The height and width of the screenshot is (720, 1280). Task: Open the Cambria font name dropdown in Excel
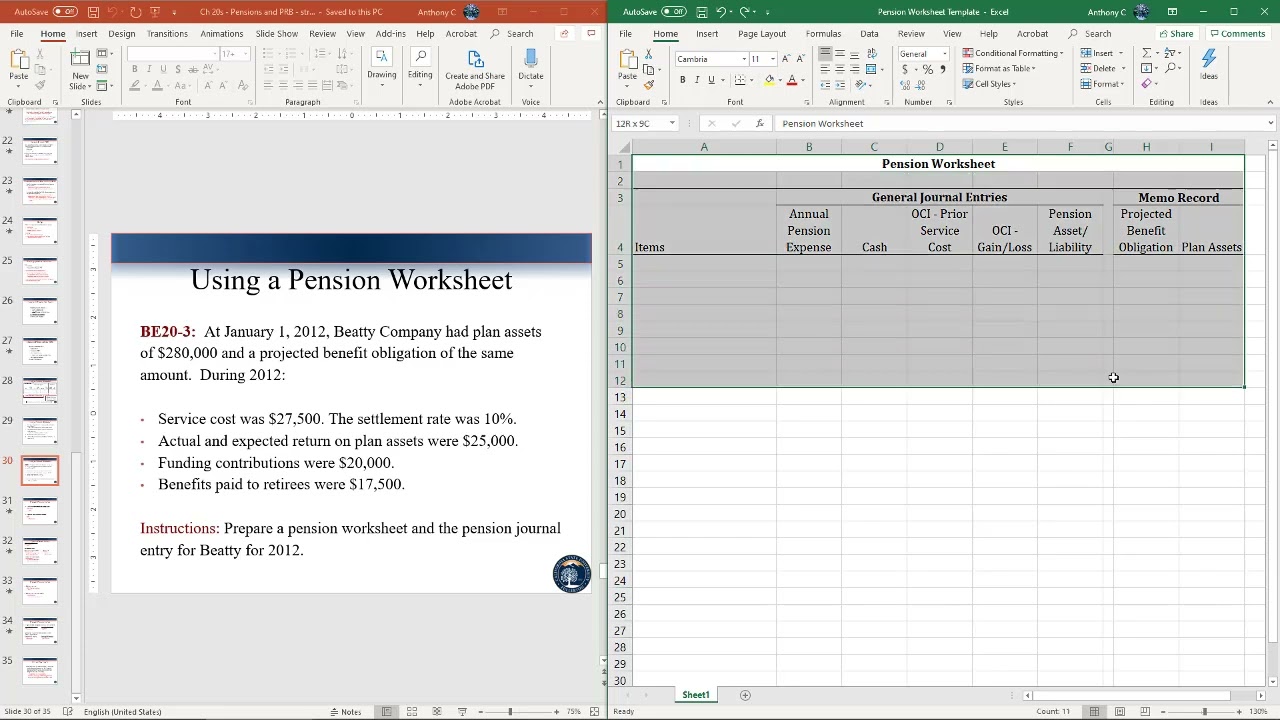click(743, 59)
